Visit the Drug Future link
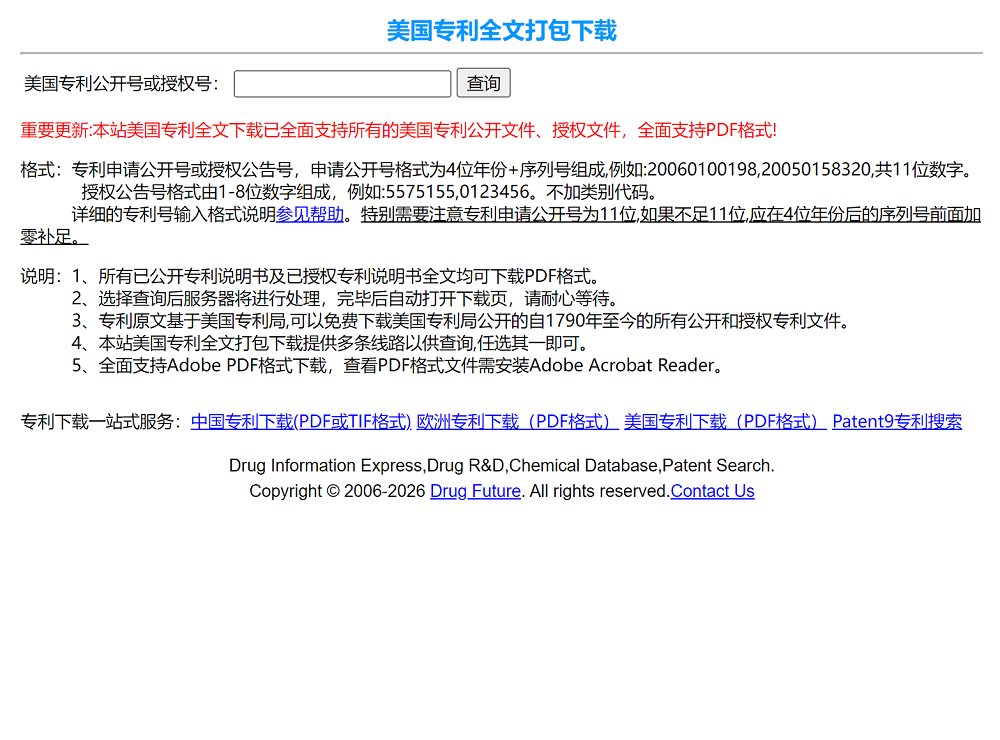1000x740 pixels. click(x=475, y=491)
